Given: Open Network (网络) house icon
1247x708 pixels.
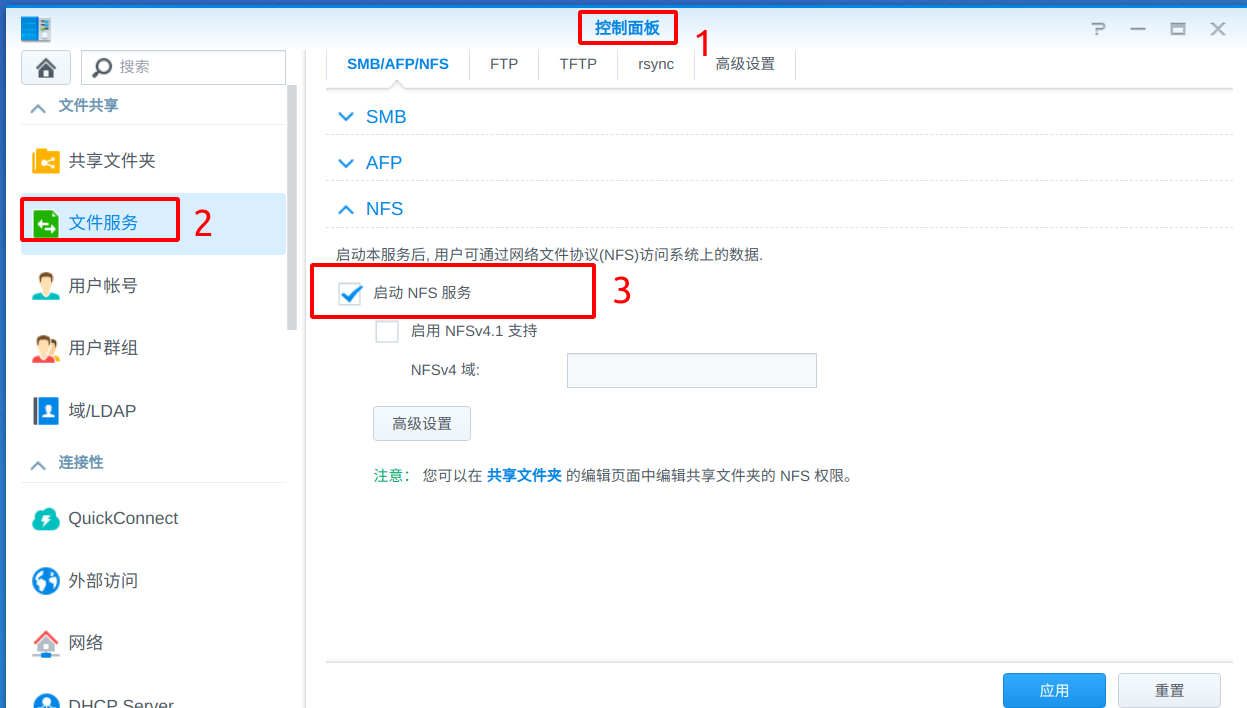Looking at the screenshot, I should 46,642.
